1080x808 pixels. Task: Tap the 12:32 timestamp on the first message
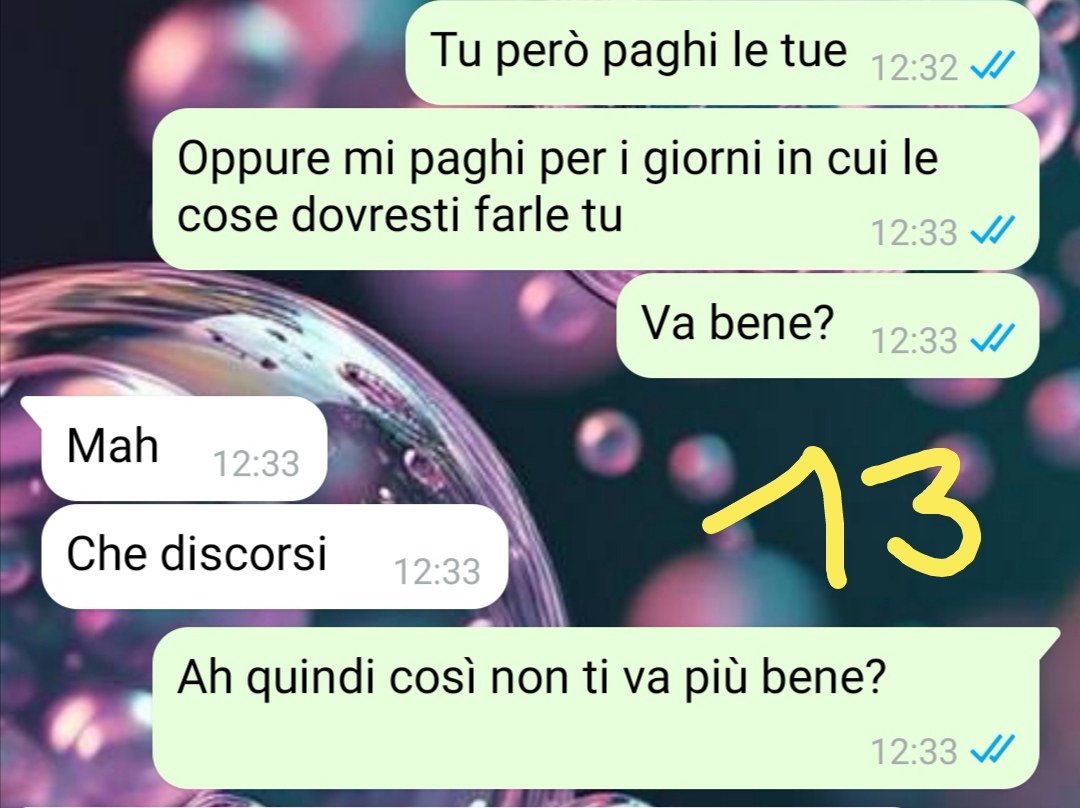[x=914, y=68]
